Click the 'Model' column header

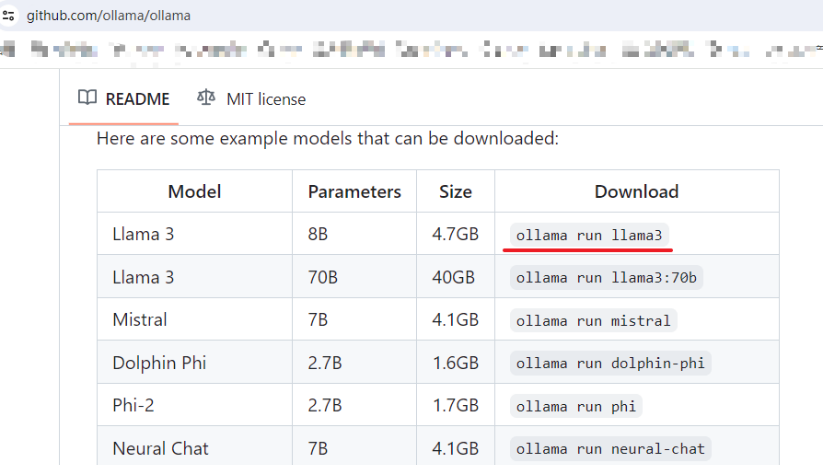click(x=194, y=192)
